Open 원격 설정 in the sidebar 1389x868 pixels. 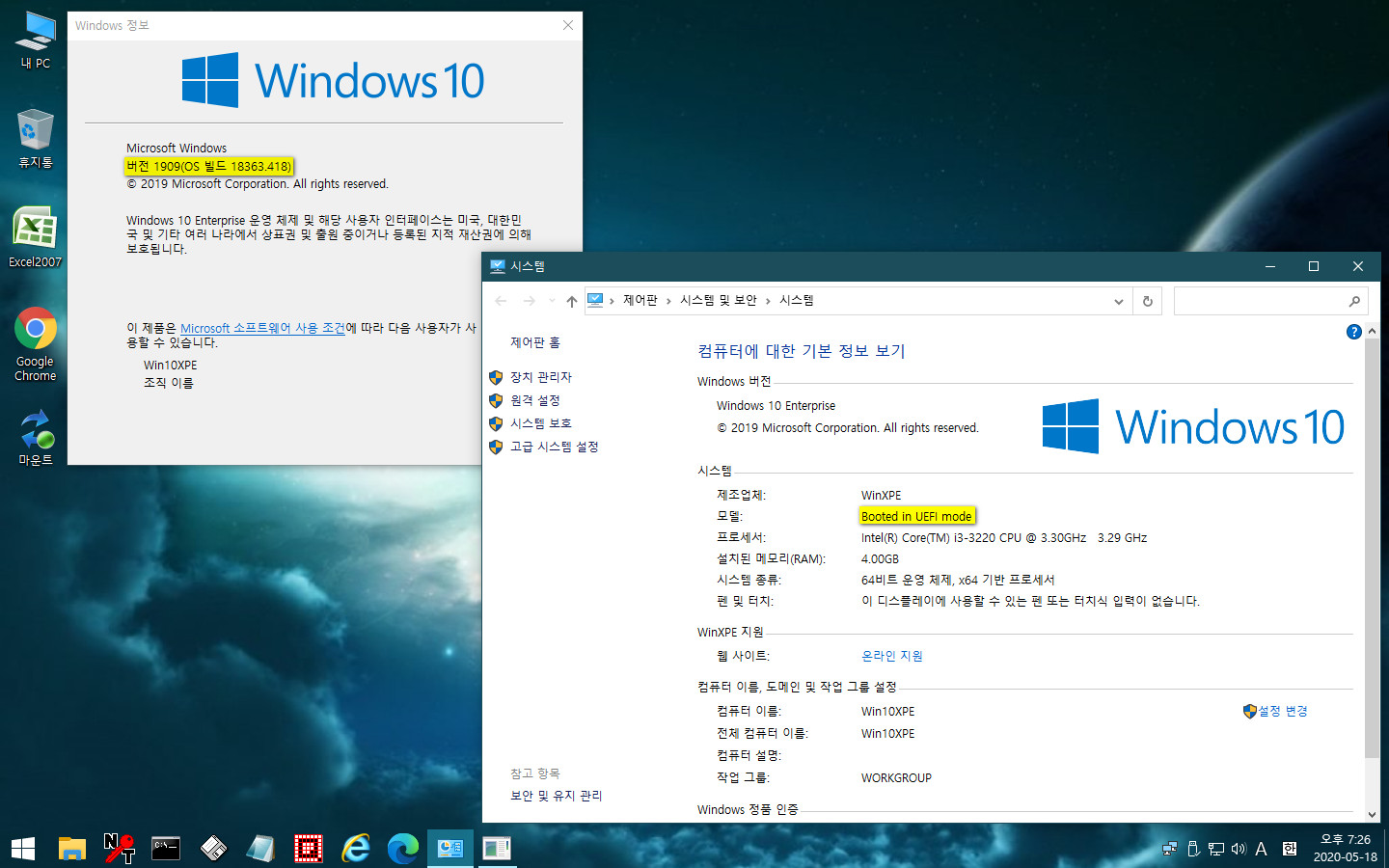[x=535, y=400]
